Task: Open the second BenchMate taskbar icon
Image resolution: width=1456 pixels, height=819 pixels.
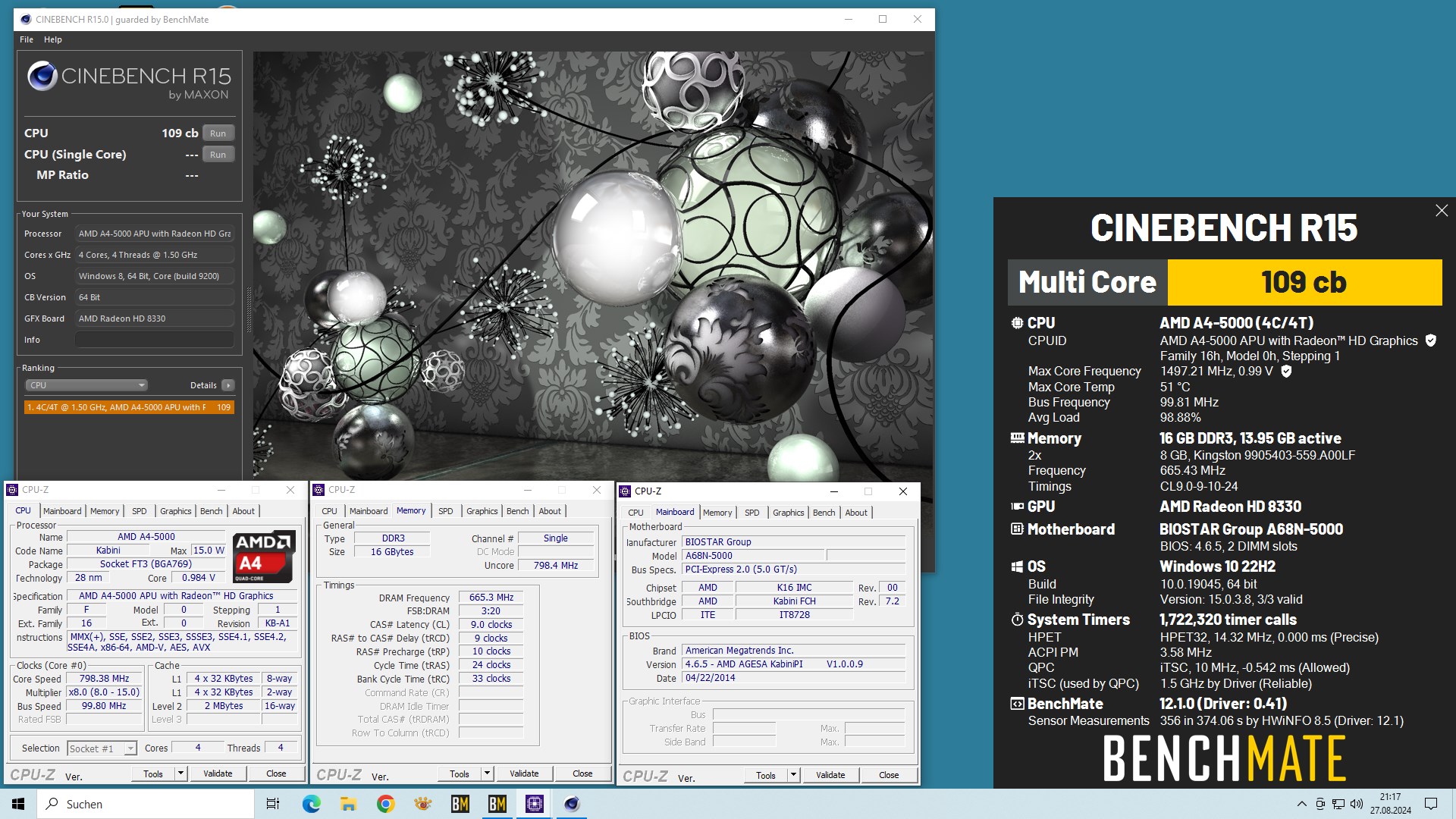Action: [497, 804]
